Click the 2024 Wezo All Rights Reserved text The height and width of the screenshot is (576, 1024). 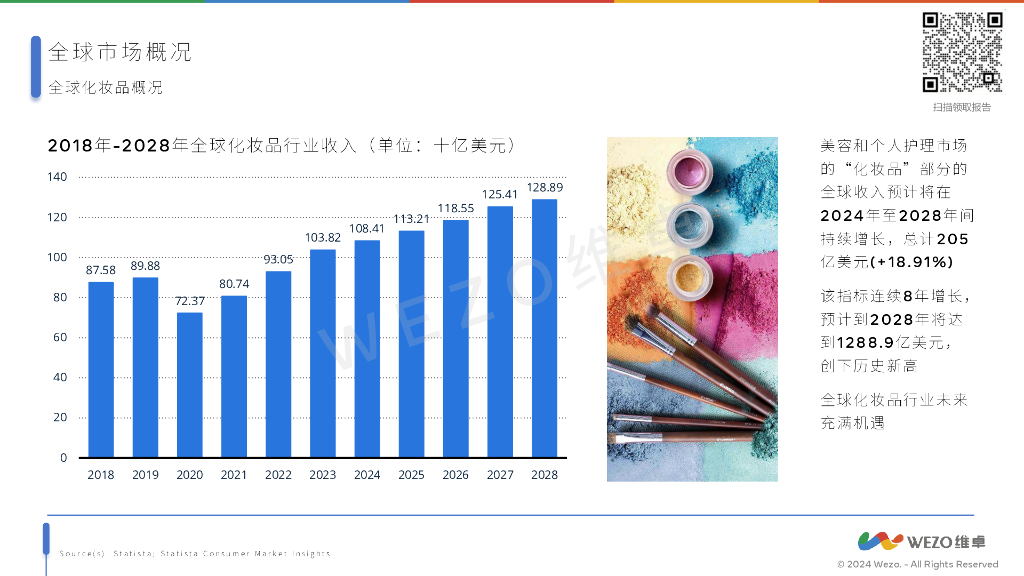tap(918, 564)
